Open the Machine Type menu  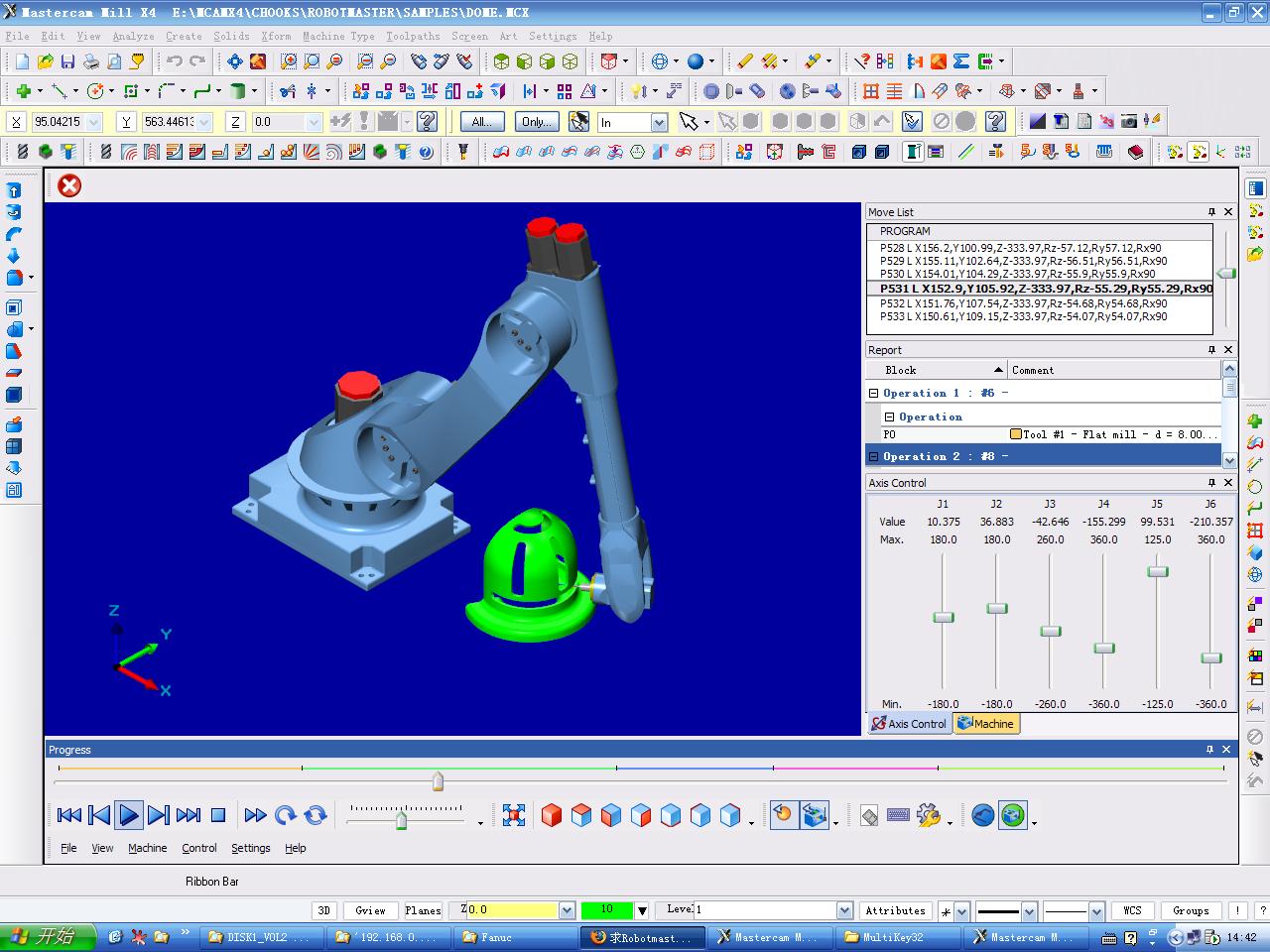(x=338, y=36)
